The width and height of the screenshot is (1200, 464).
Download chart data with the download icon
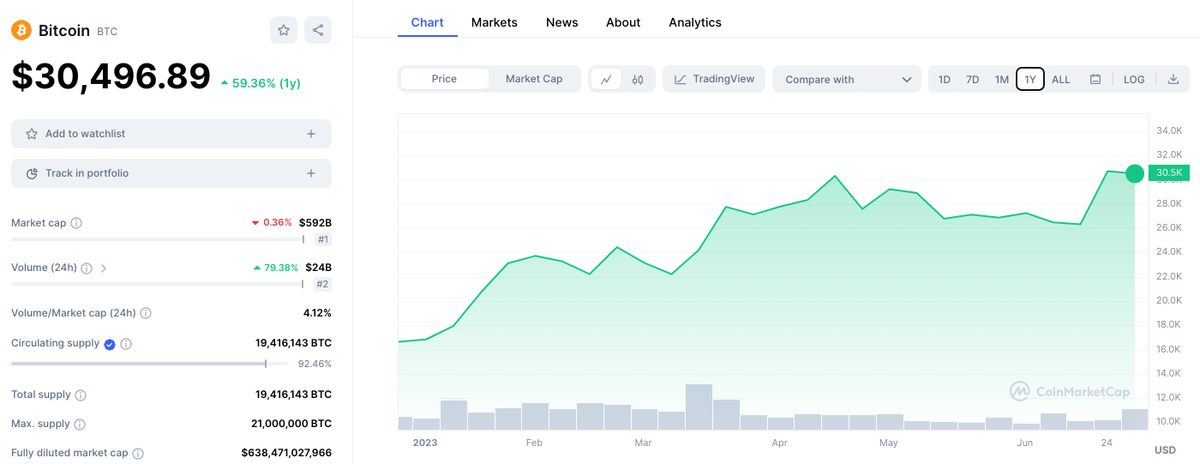1173,79
